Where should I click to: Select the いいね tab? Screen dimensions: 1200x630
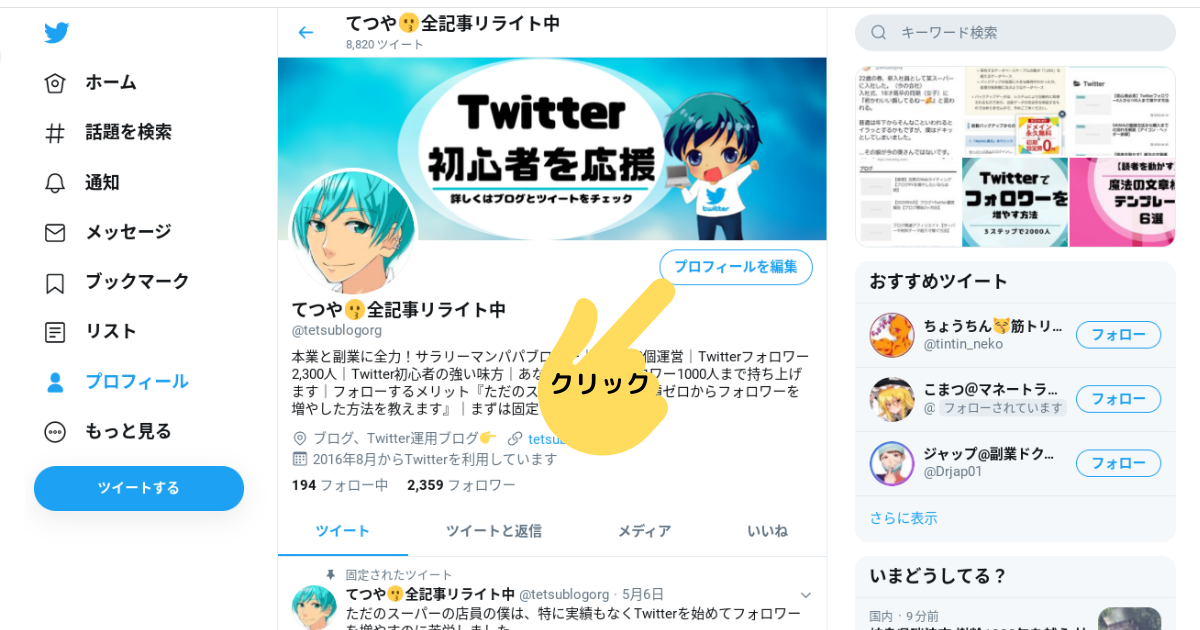(x=767, y=531)
